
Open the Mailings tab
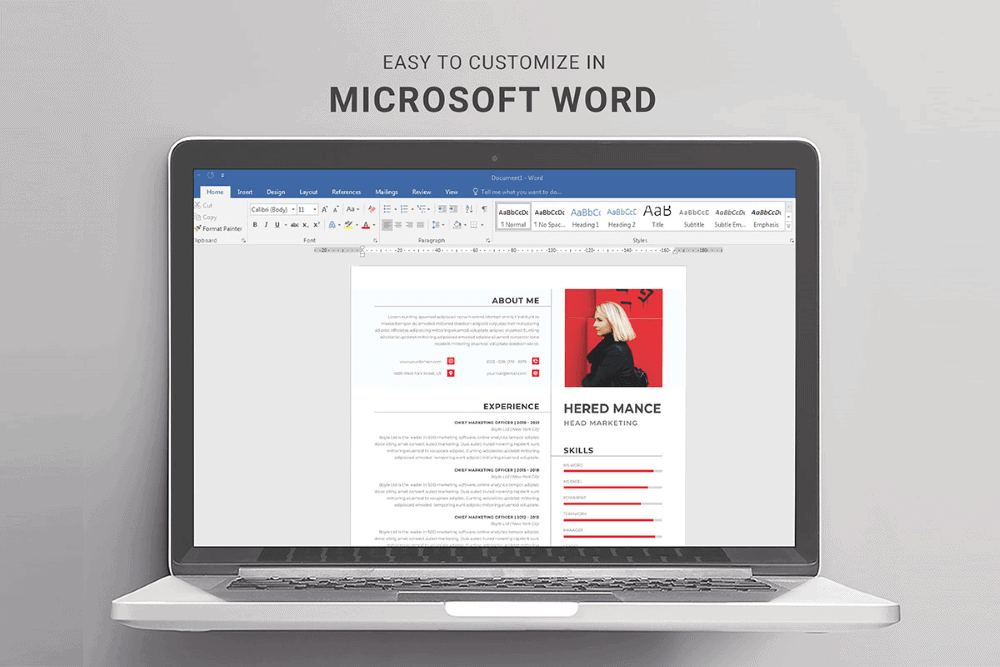(x=386, y=192)
